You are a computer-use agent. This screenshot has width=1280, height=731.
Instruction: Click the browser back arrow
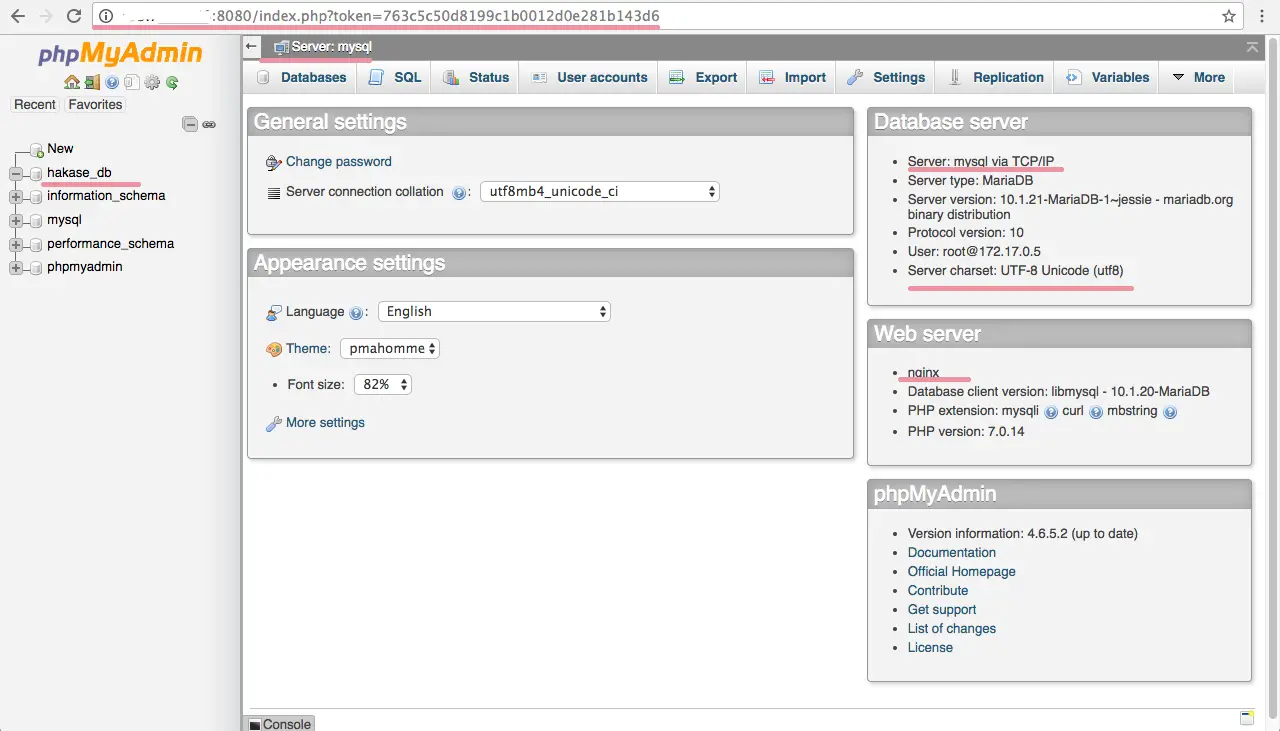[17, 16]
